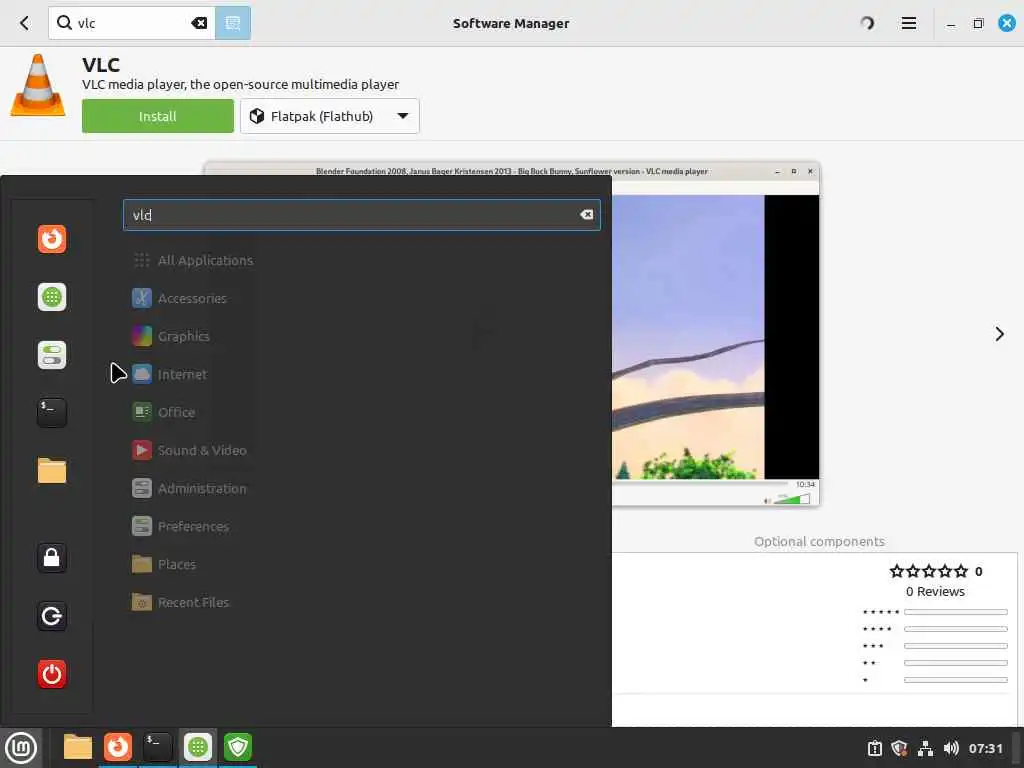1024x768 pixels.
Task: Open Software Manager from the menu favorites
Action: point(52,297)
